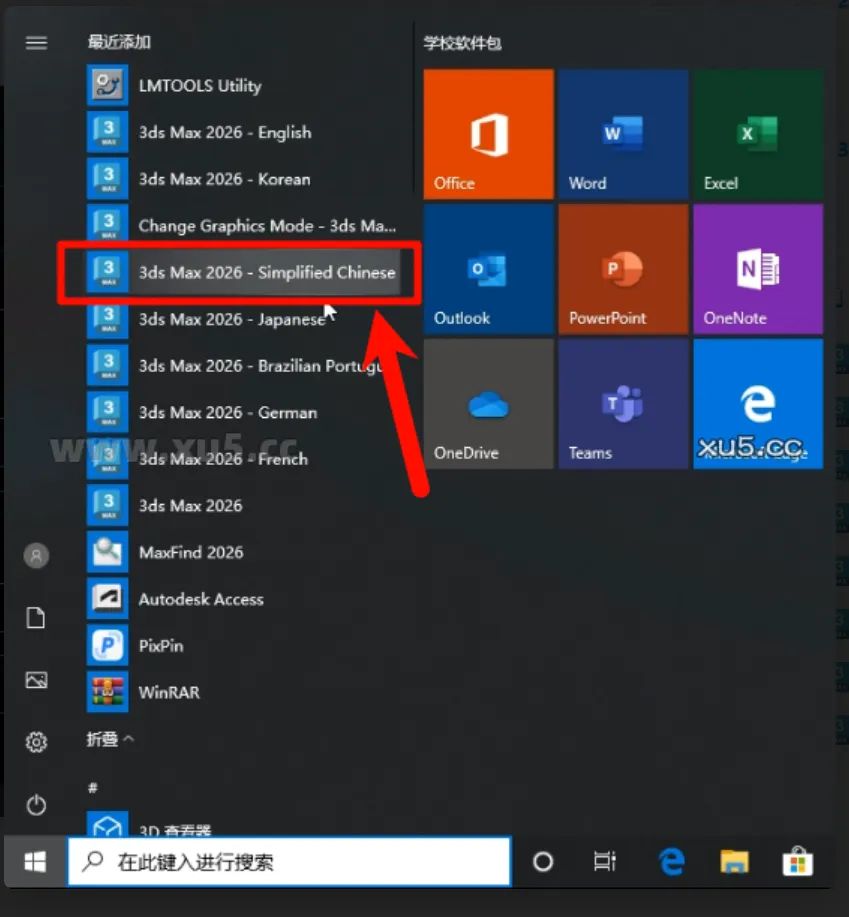
Task: Click the "Autodesk Access" label
Action: pos(201,599)
